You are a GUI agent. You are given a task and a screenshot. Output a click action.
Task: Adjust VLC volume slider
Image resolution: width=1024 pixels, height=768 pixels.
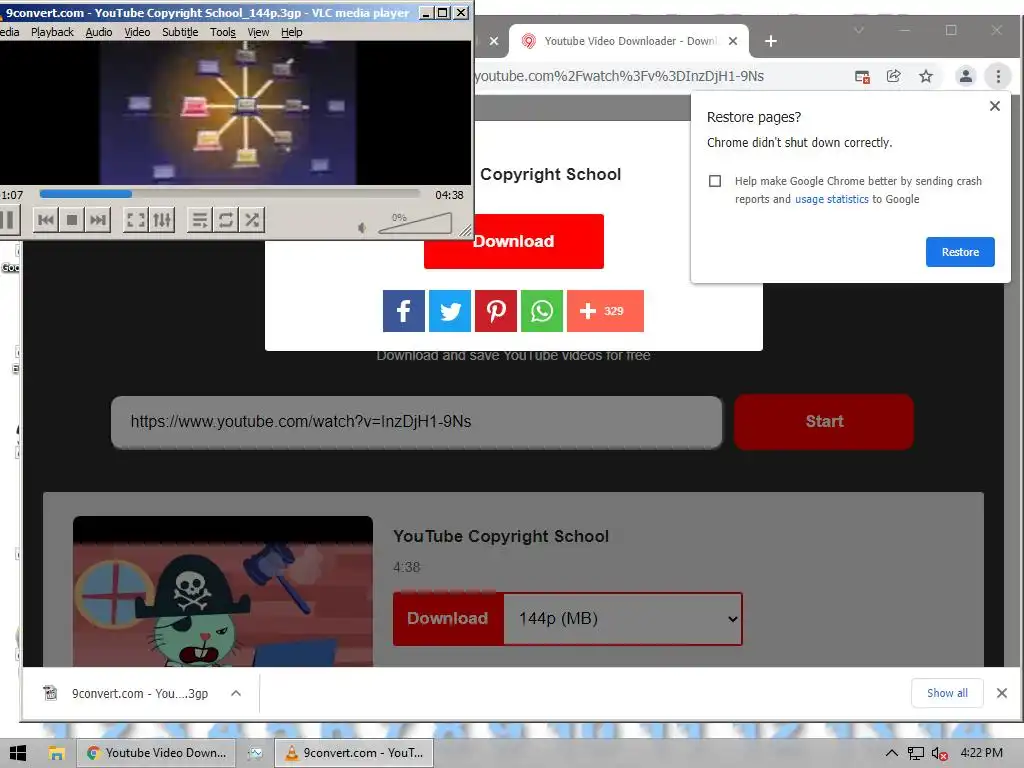(x=415, y=223)
